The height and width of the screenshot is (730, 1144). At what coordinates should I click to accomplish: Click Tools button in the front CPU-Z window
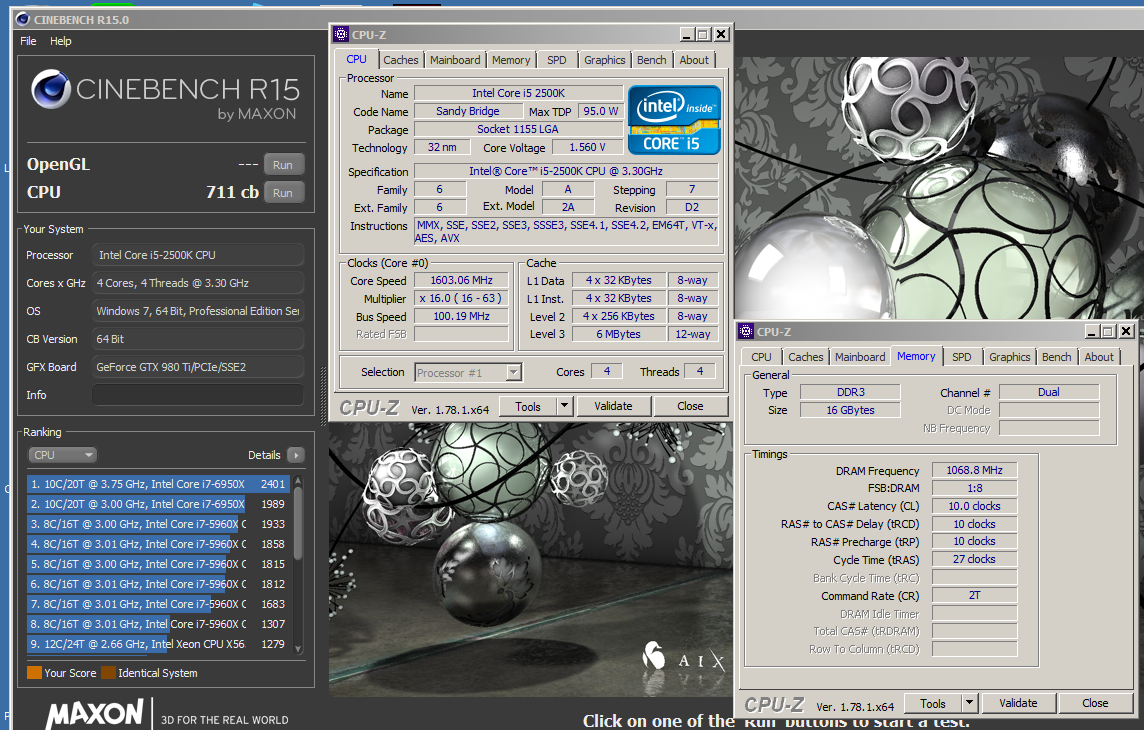527,406
